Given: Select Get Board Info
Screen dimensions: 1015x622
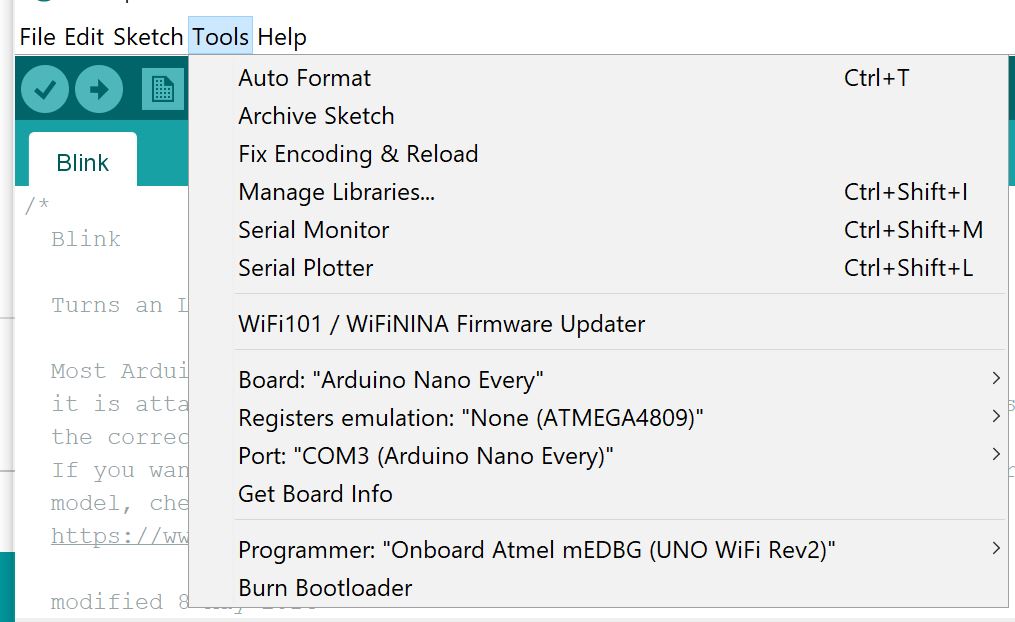Looking at the screenshot, I should tap(315, 493).
